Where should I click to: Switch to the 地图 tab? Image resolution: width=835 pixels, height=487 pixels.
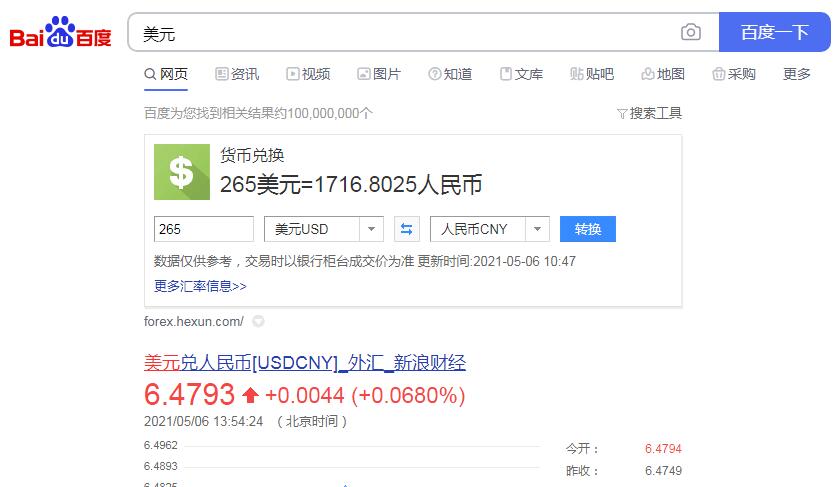click(663, 74)
